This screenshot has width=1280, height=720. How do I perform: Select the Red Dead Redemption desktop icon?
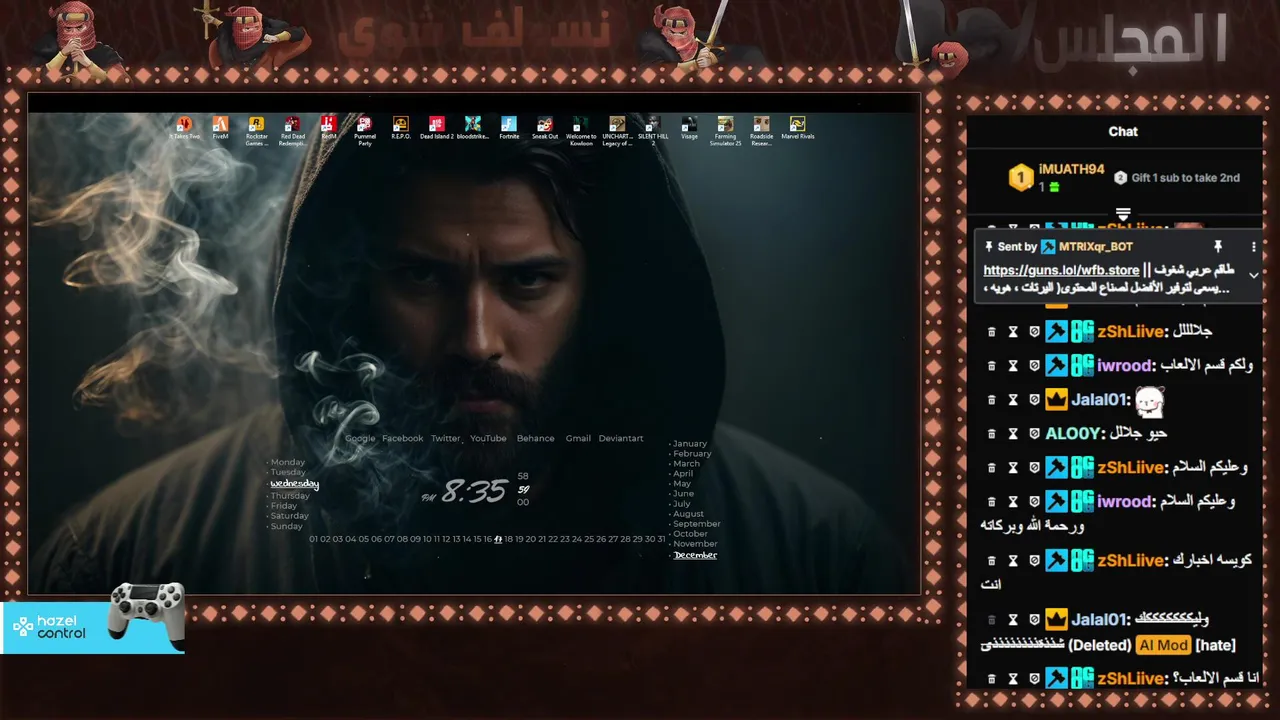(292, 130)
